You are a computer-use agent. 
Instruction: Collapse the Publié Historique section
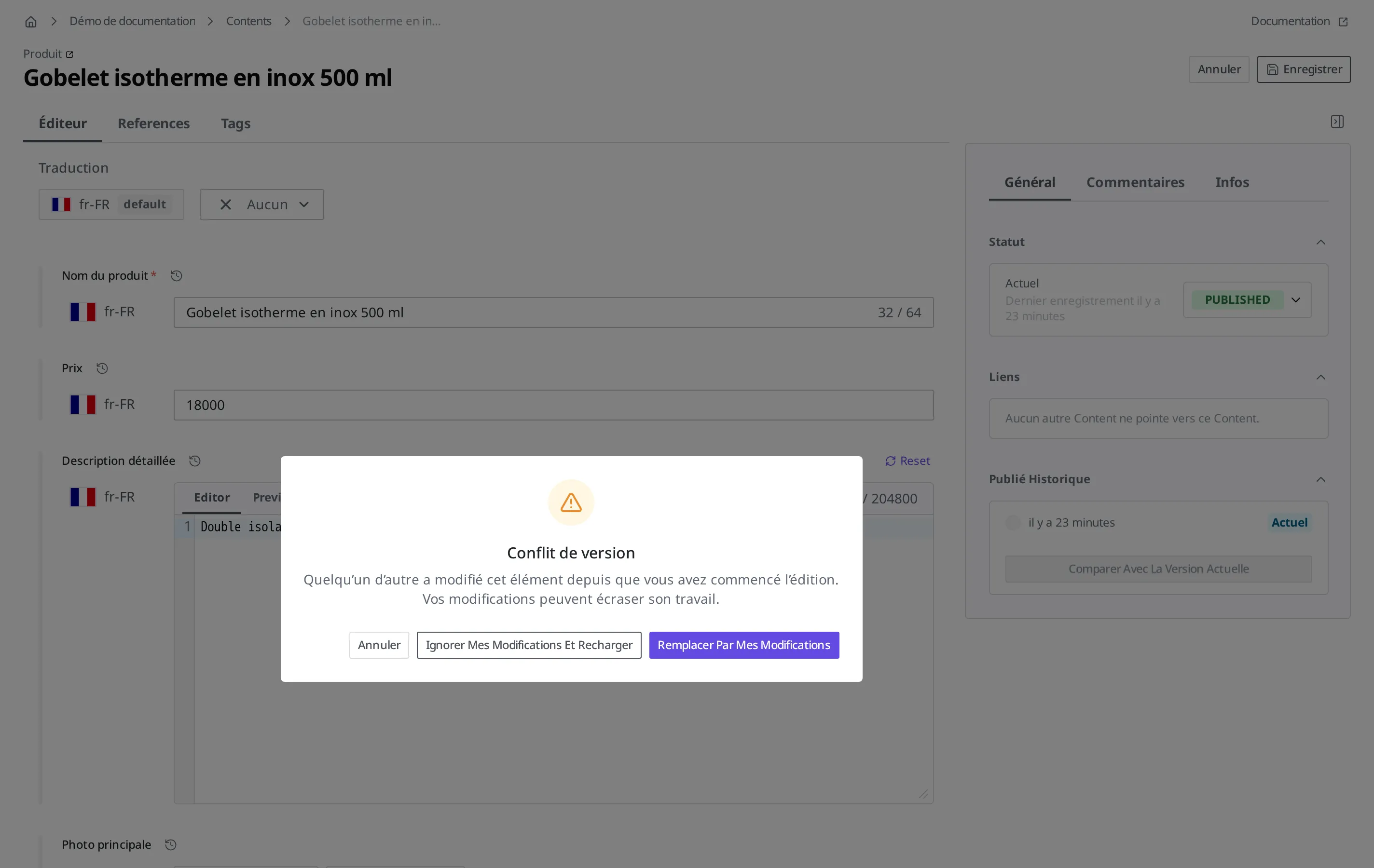1320,480
